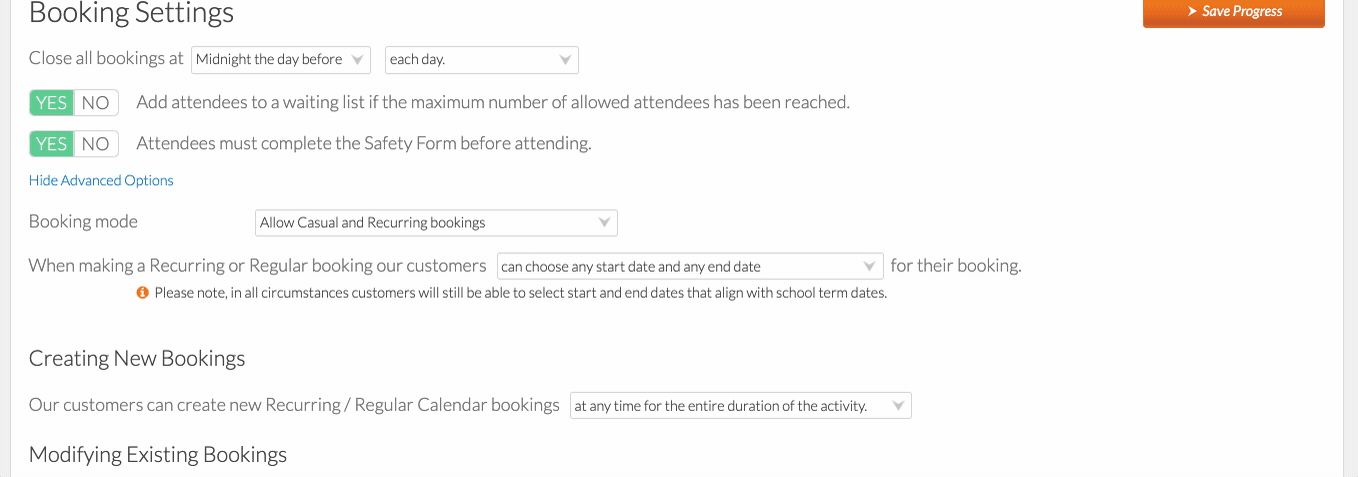The height and width of the screenshot is (477, 1358).
Task: Click the arrow of the each day dropdown
Action: click(x=565, y=60)
